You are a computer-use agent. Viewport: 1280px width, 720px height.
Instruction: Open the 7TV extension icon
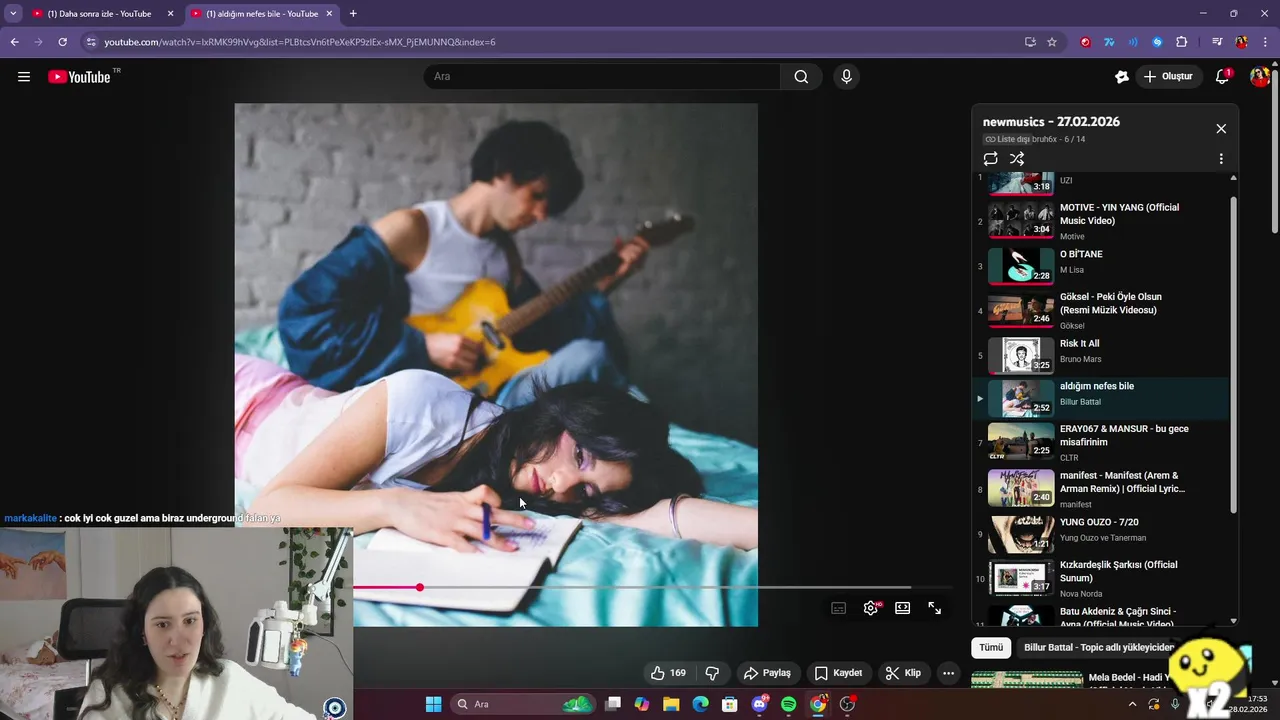click(x=1109, y=42)
